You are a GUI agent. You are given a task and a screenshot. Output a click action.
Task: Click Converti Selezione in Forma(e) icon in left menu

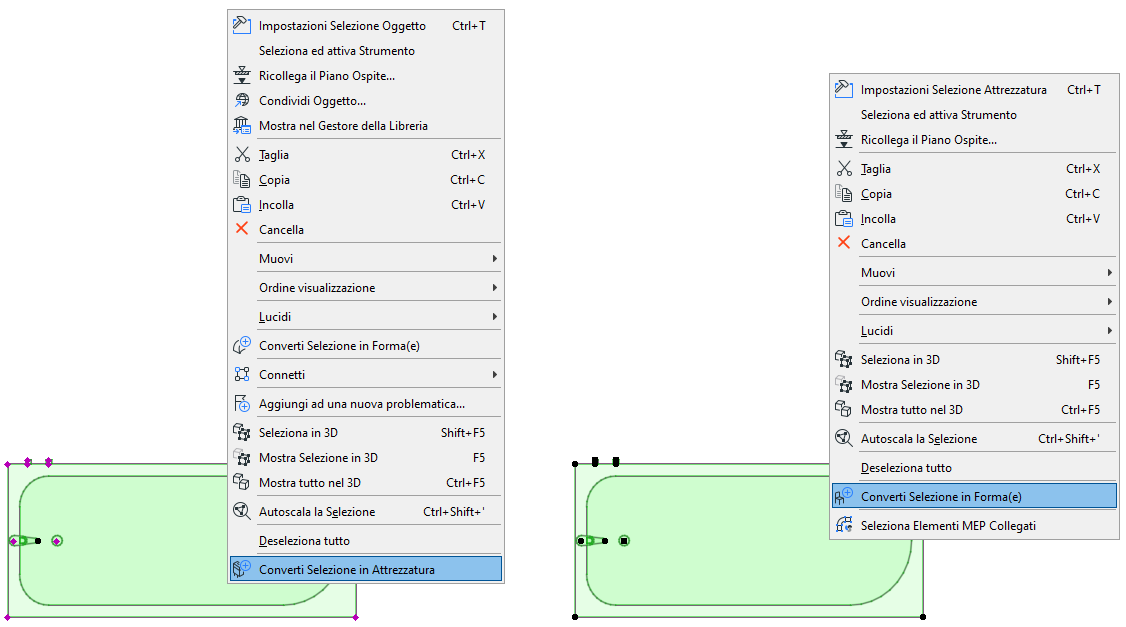coord(241,345)
